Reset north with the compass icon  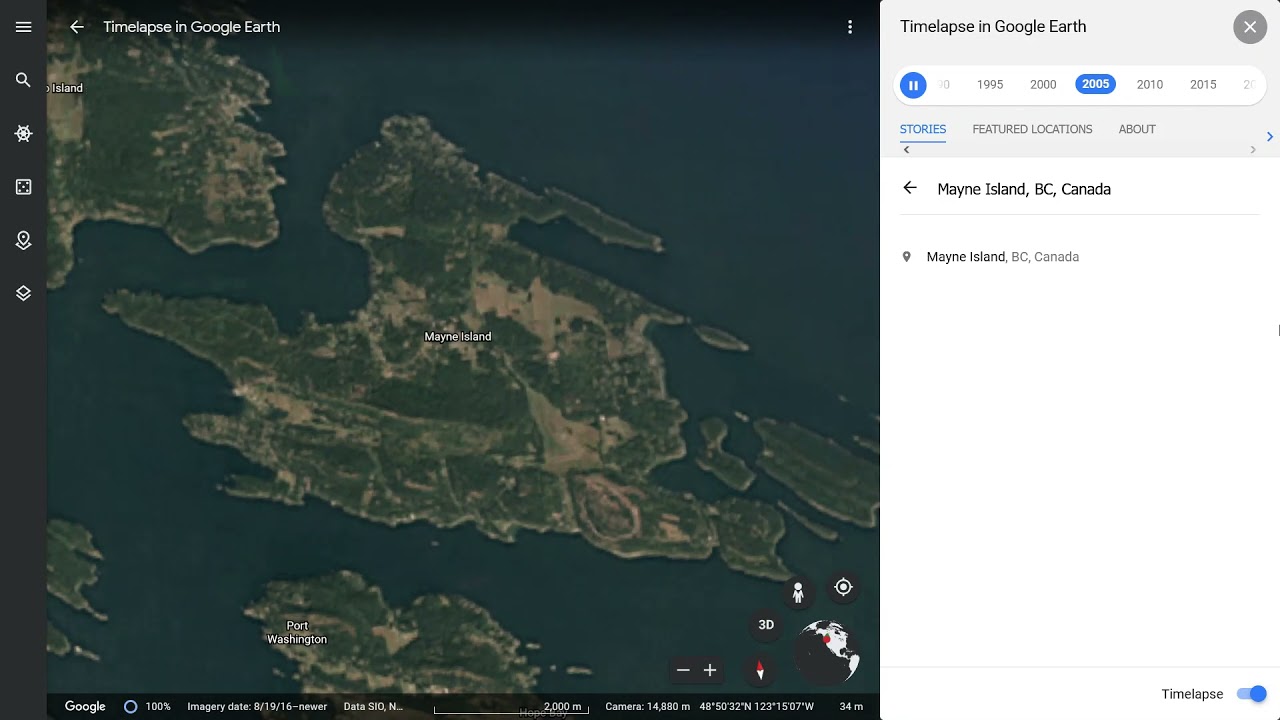[760, 671]
